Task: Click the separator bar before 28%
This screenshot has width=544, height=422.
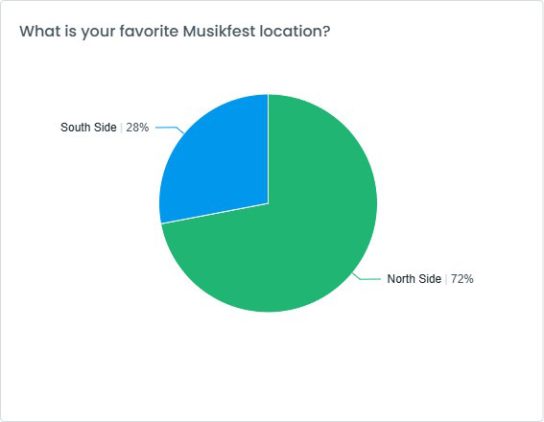Action: click(x=121, y=127)
